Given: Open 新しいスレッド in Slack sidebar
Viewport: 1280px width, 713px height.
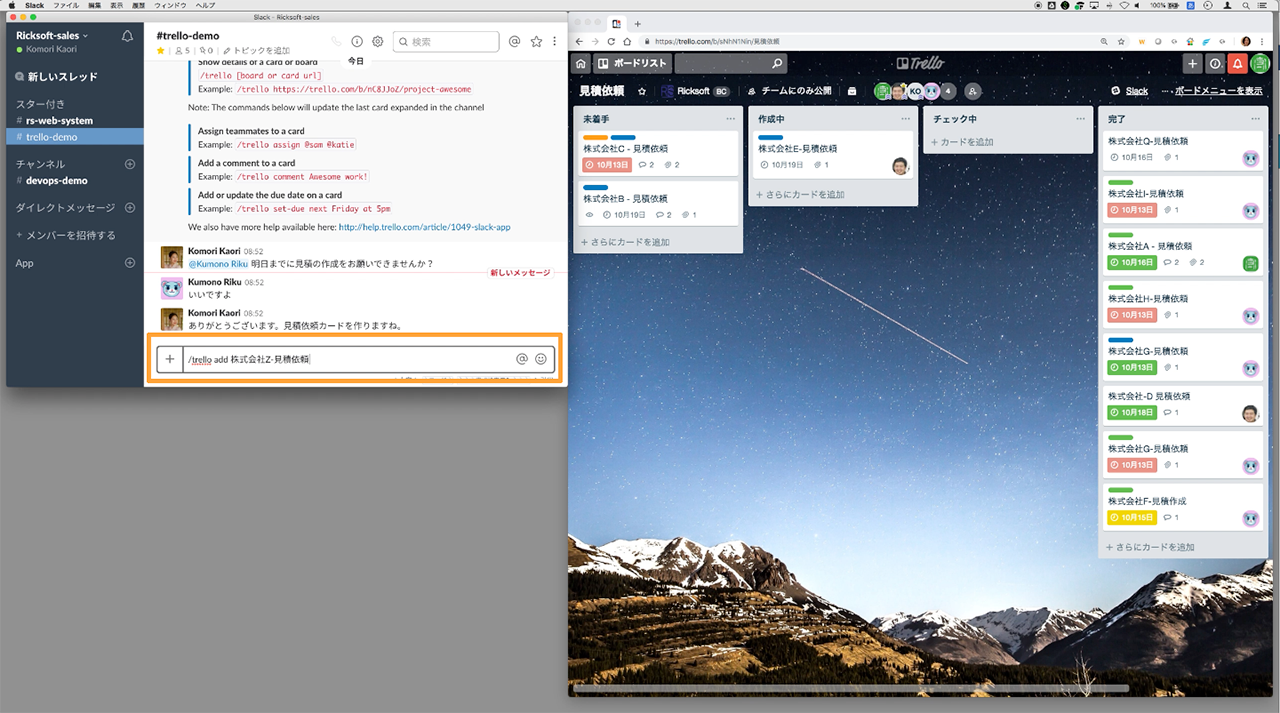Looking at the screenshot, I should (x=62, y=77).
